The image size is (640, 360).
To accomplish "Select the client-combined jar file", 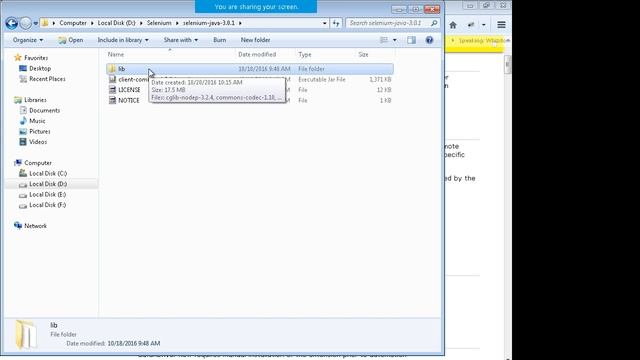I will 133,80.
